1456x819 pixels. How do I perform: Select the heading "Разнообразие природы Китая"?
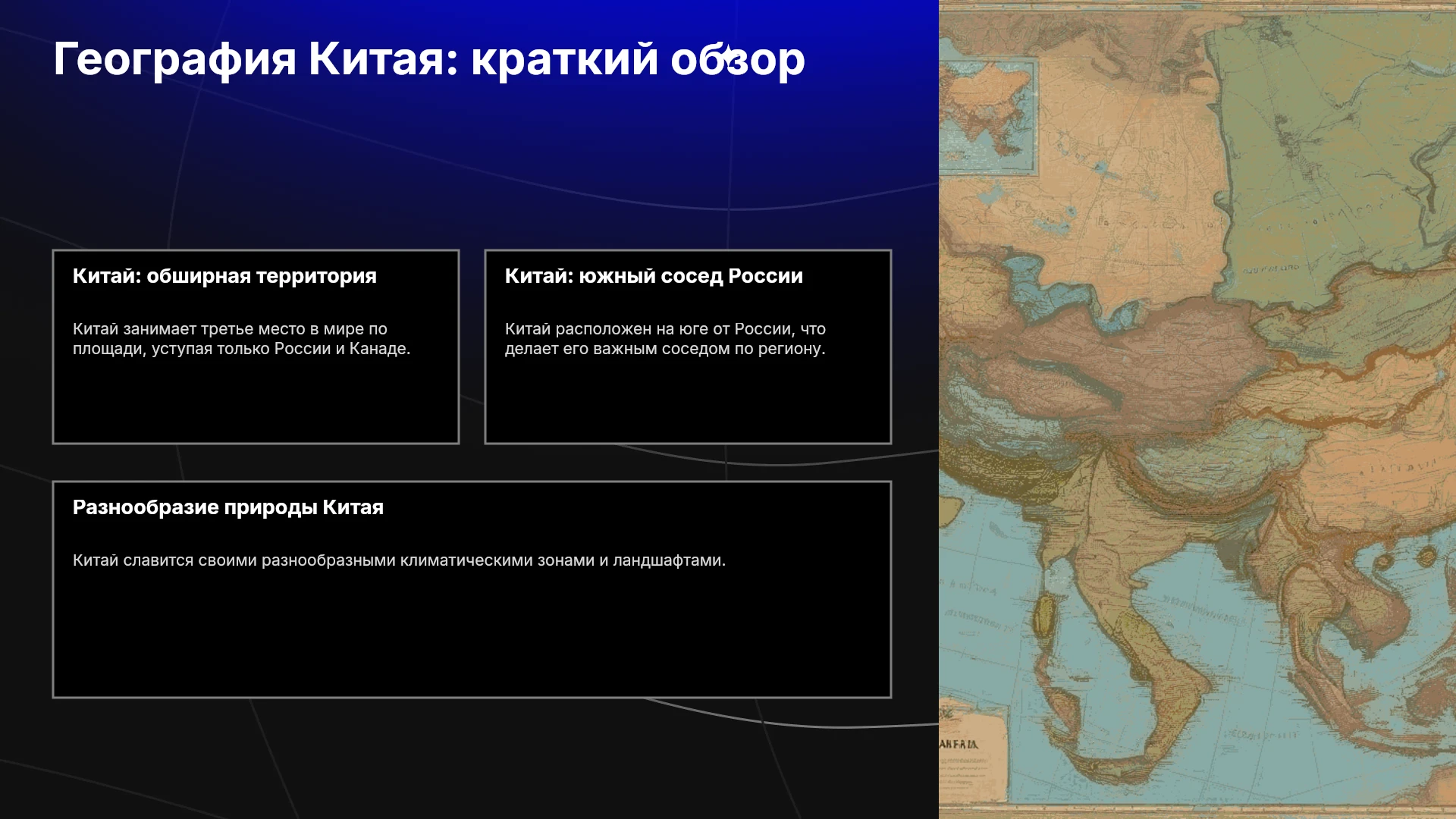coord(228,507)
